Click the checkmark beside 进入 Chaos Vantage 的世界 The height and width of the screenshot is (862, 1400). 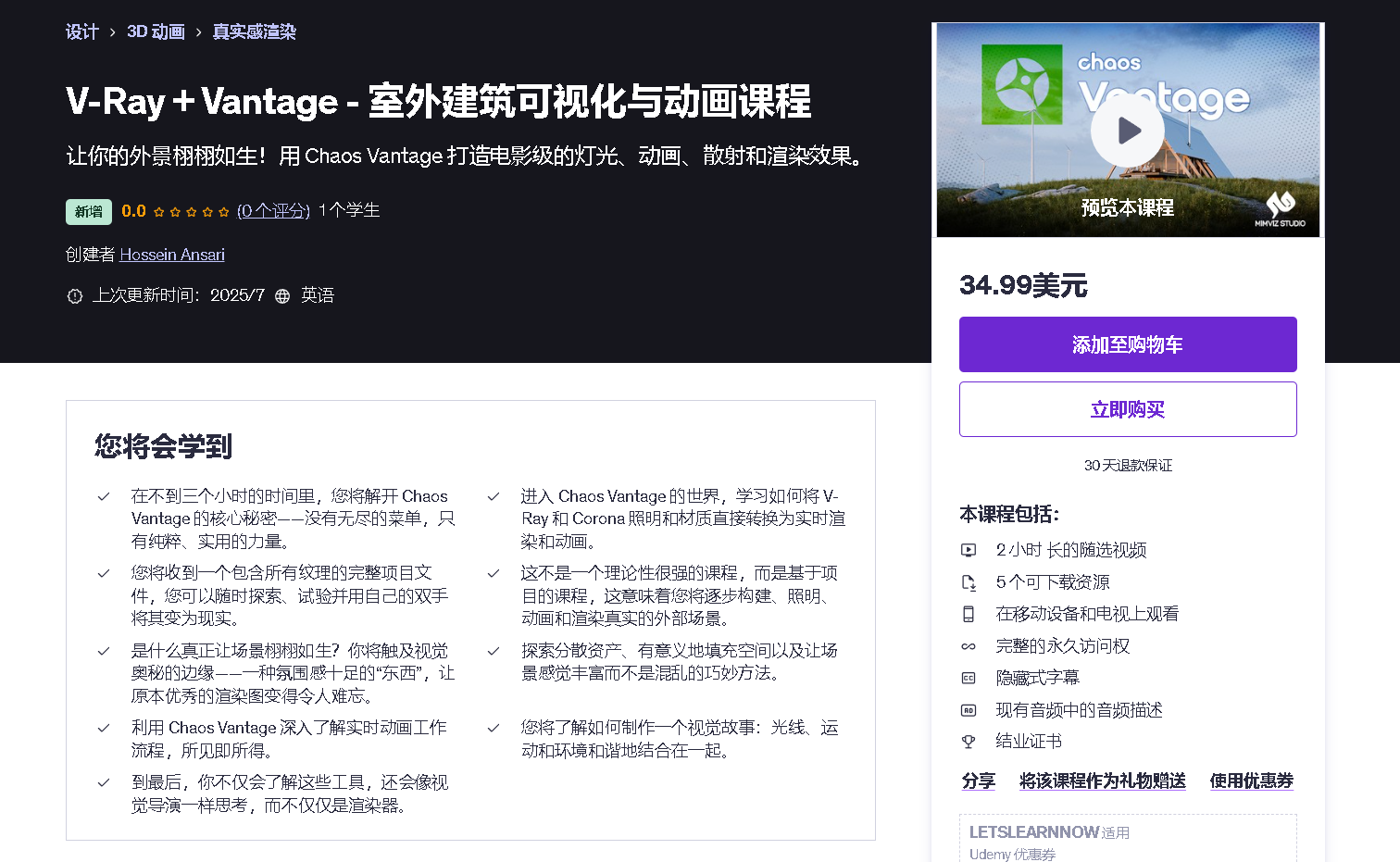pyautogui.click(x=494, y=497)
